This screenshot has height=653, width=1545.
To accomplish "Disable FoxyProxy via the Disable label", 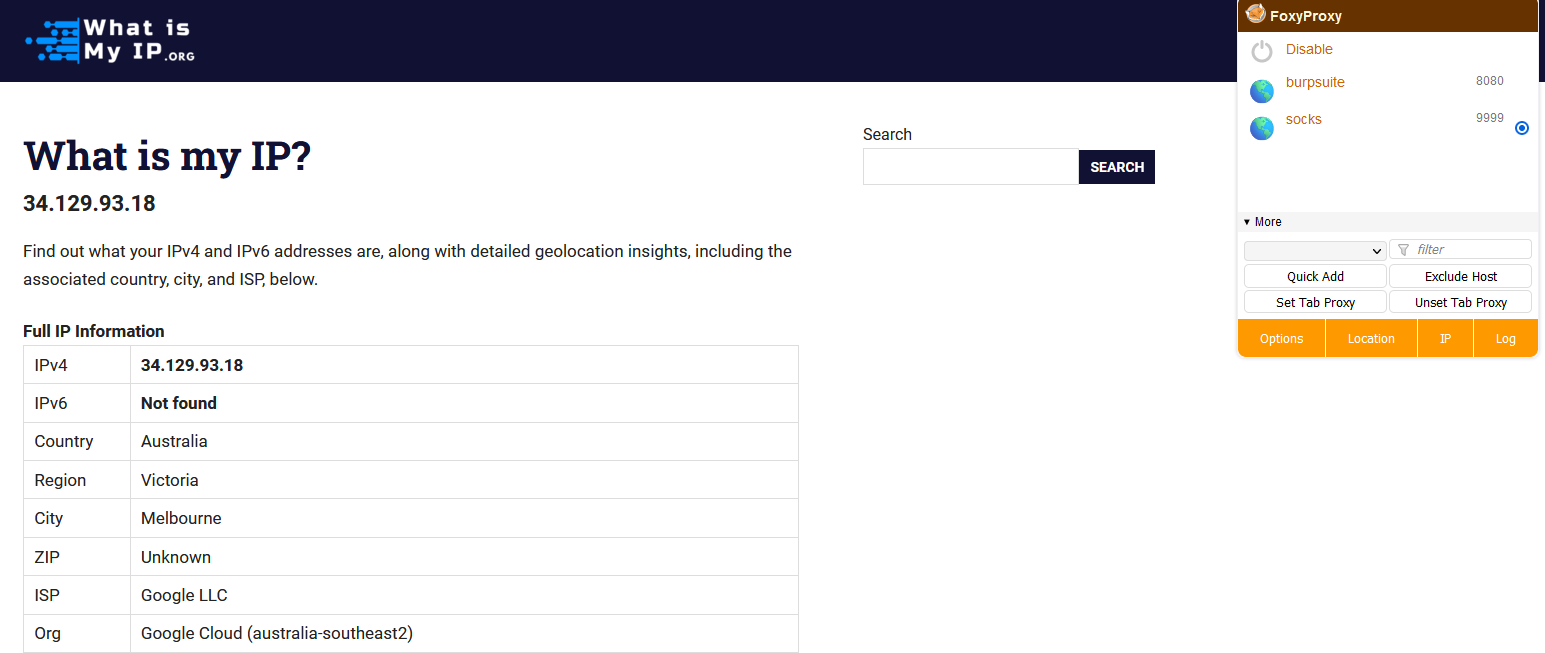I will click(x=1309, y=49).
